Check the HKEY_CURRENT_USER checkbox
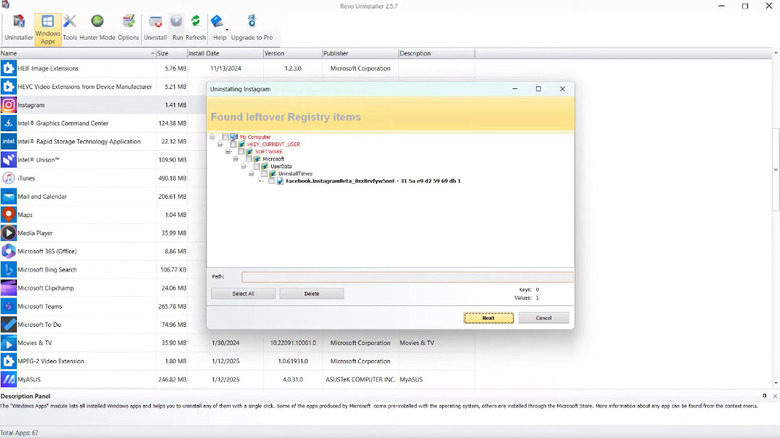Screen dimensions: 780x438 pos(233,144)
